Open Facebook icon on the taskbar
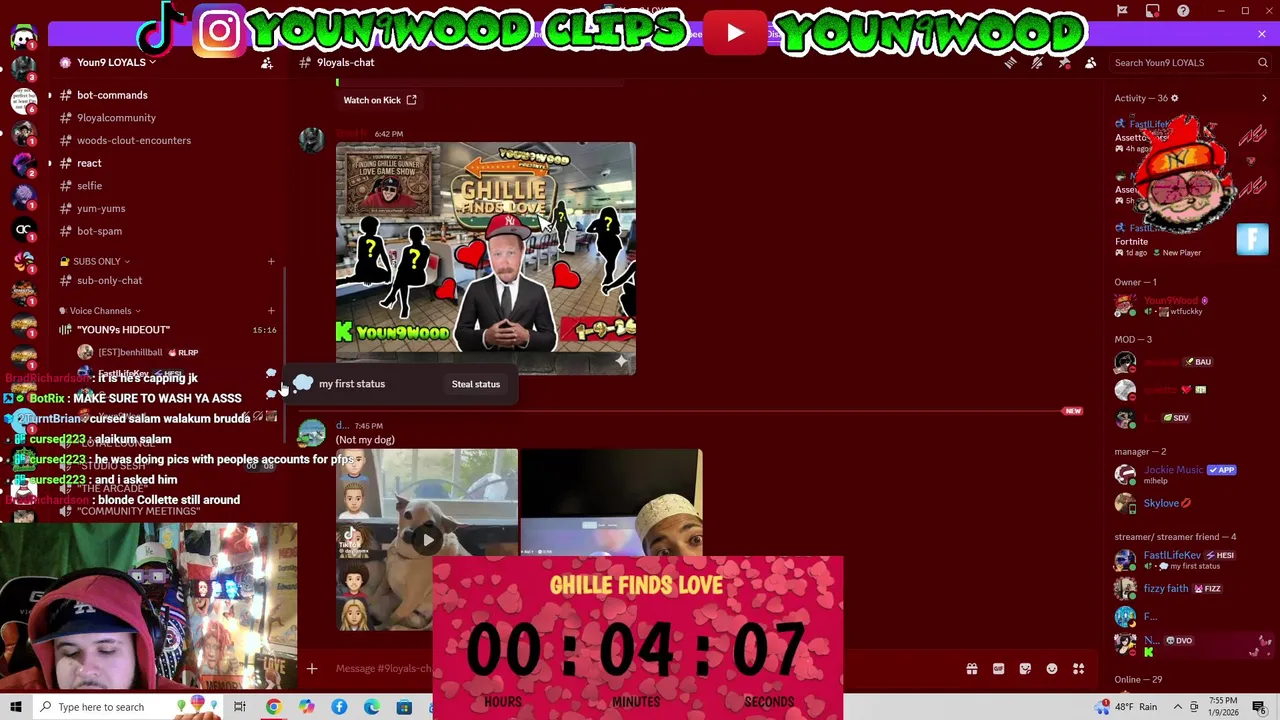 pyautogui.click(x=339, y=707)
